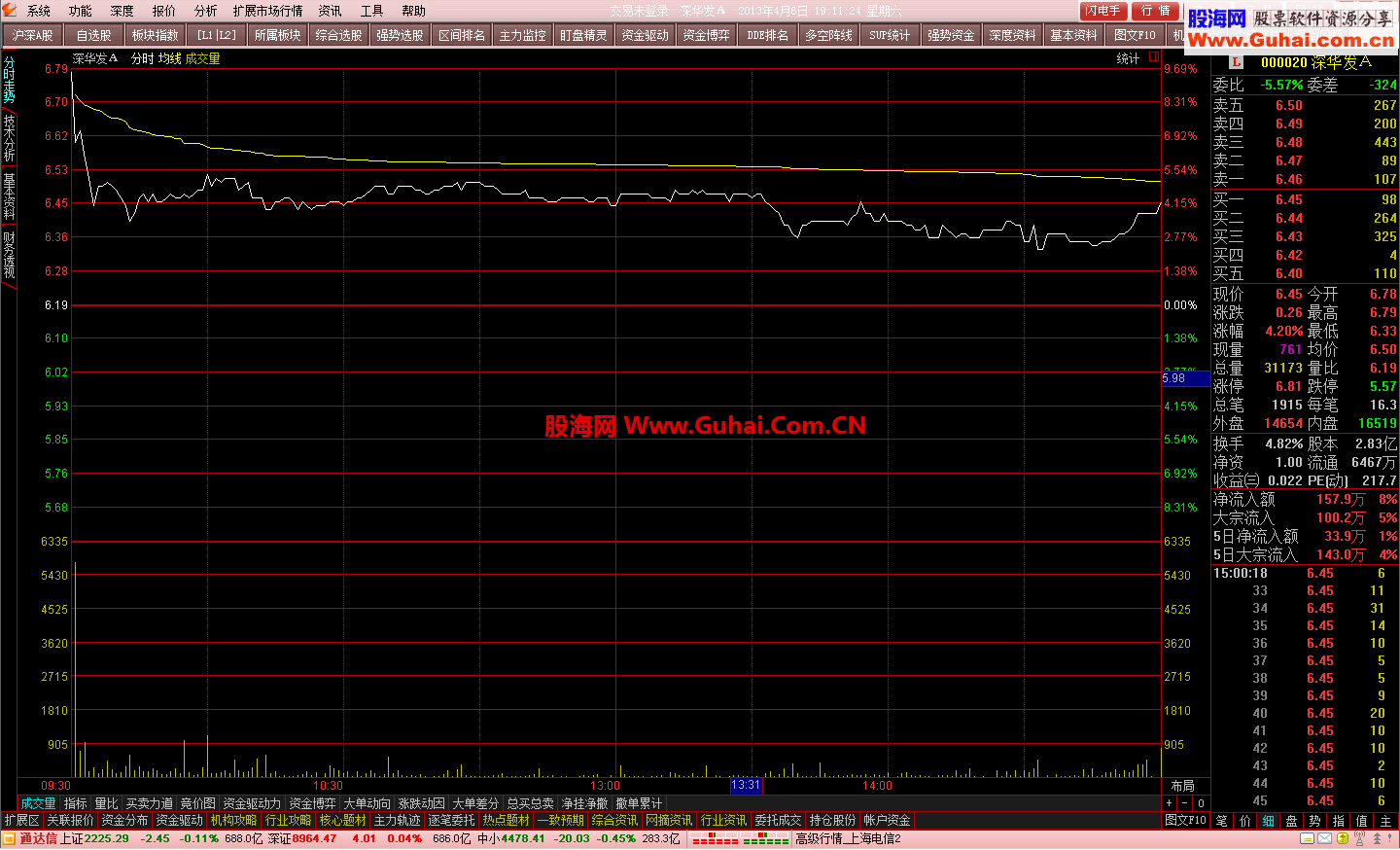Click the 主力监控 toolbar button
The image size is (1400, 850).
522,35
